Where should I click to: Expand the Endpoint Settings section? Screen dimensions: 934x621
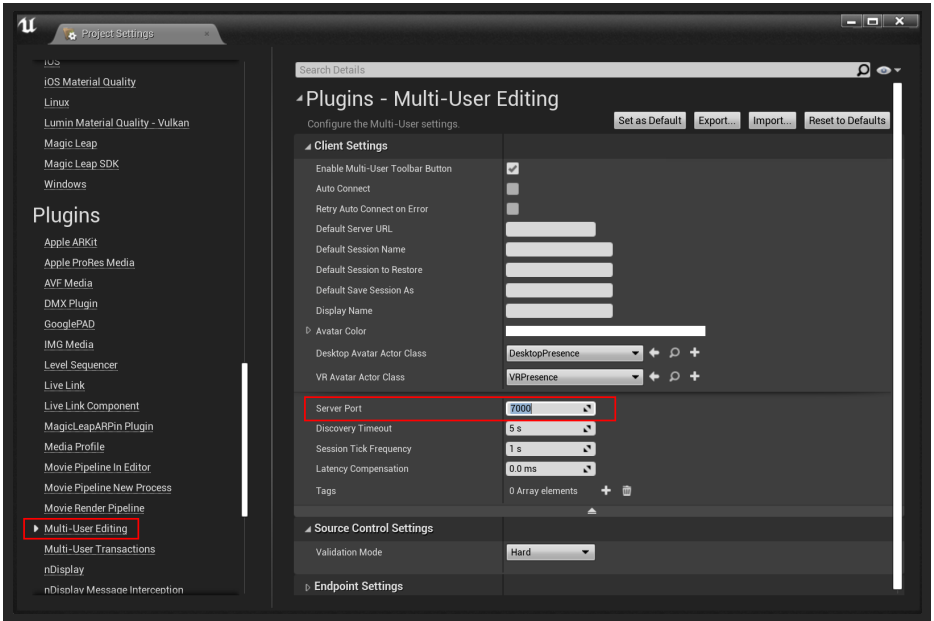[308, 587]
